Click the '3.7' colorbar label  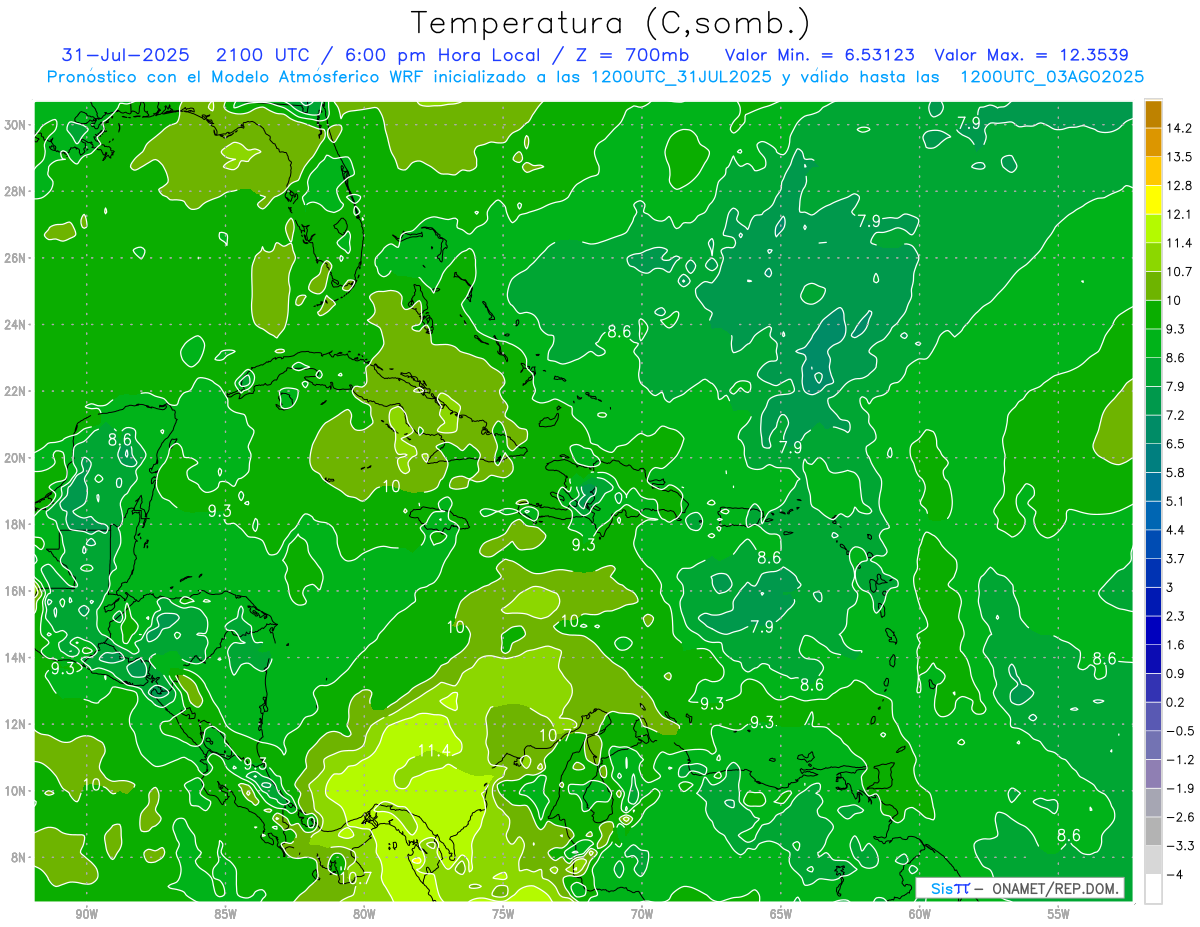click(x=1175, y=559)
